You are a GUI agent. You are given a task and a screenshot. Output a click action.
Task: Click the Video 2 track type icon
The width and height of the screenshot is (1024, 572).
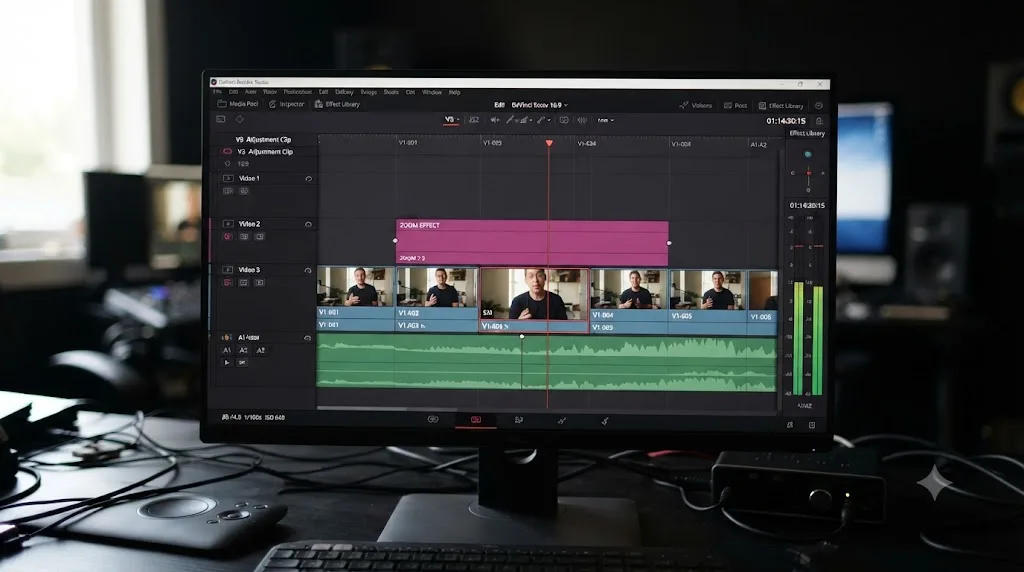[228, 224]
